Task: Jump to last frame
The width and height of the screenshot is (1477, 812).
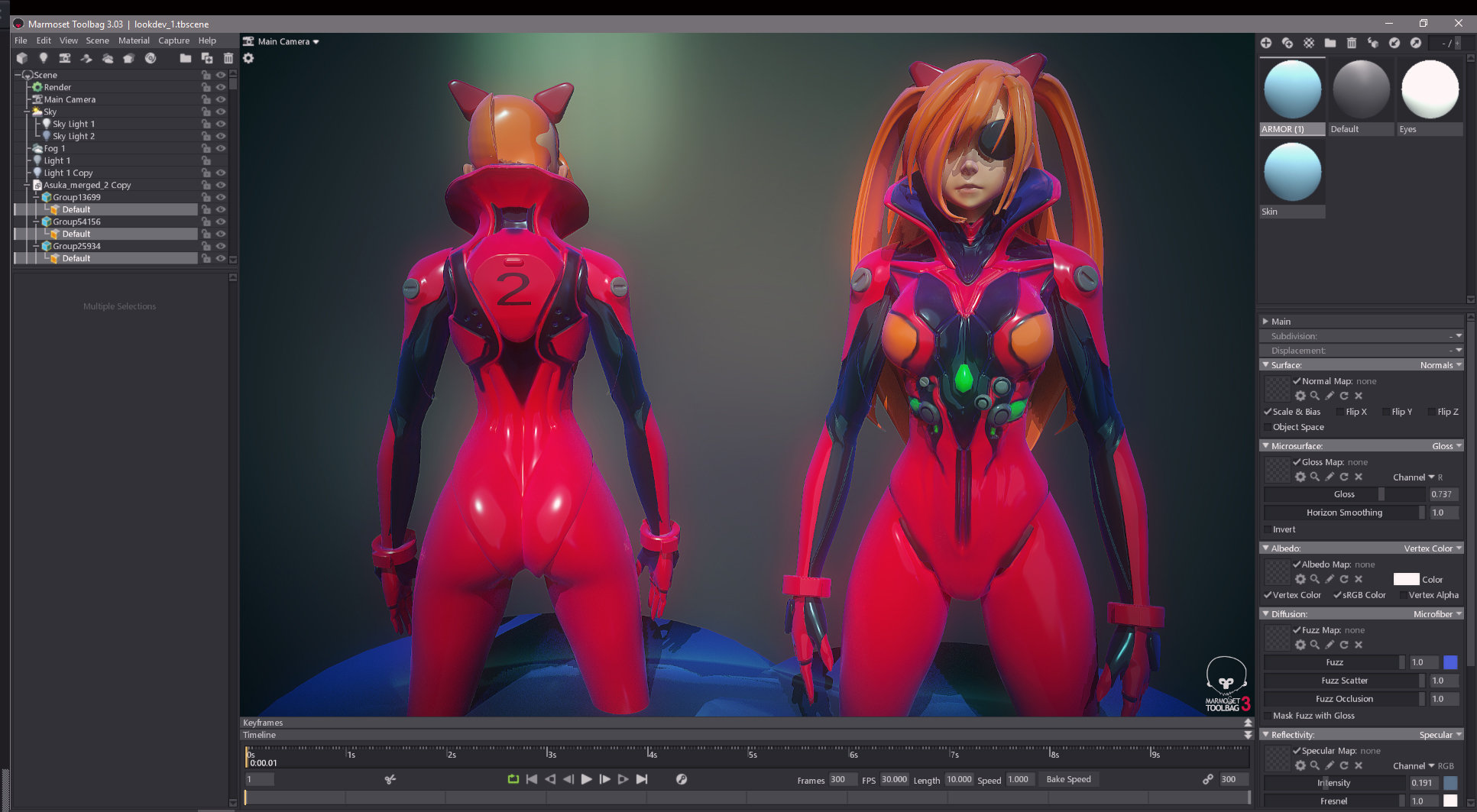Action: (x=642, y=779)
